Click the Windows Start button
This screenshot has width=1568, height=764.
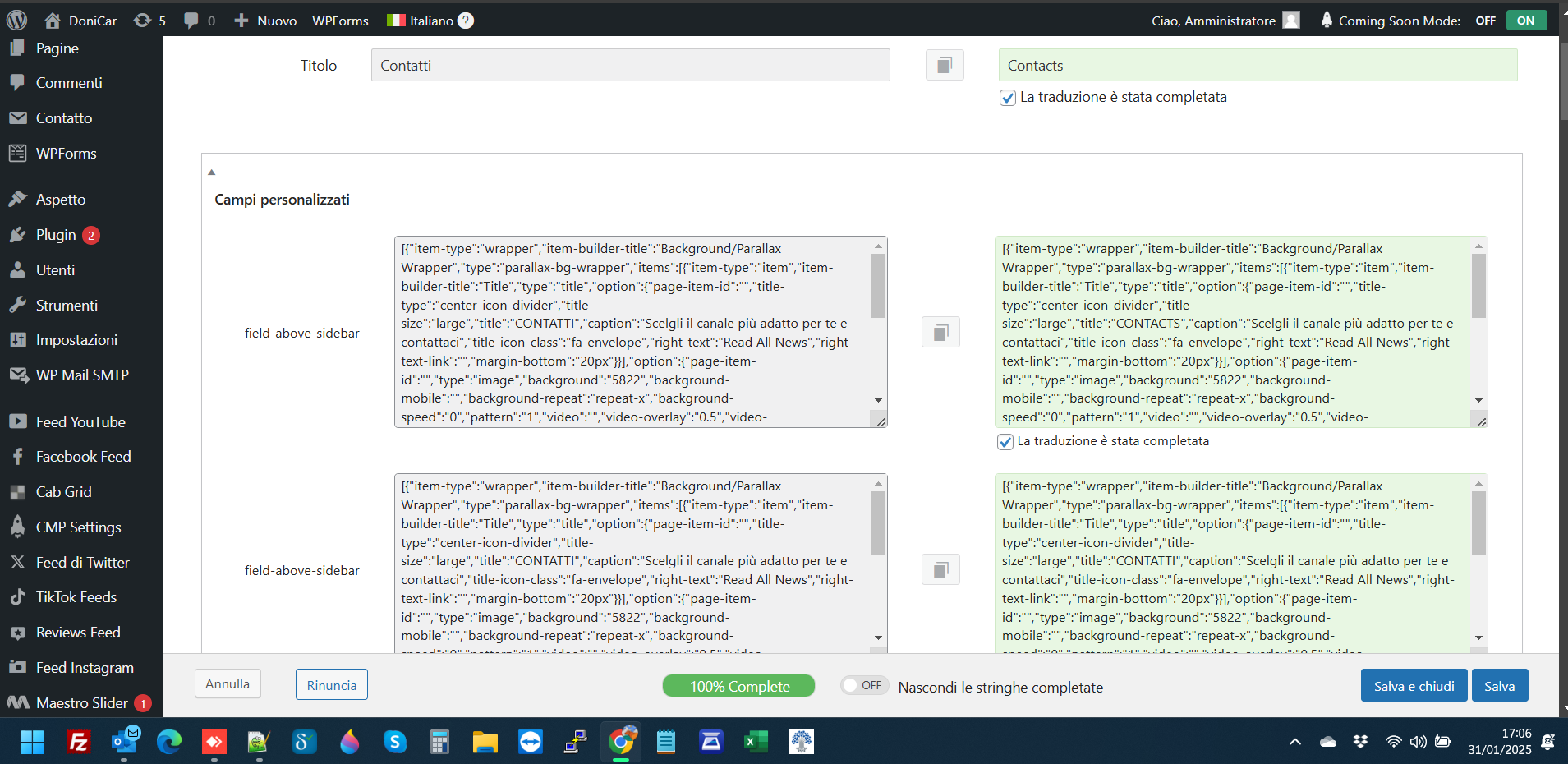coord(33,742)
